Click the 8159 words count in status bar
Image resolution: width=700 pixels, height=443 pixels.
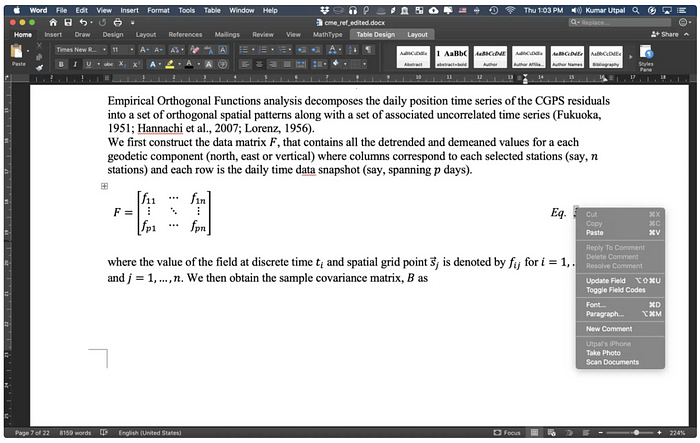click(75, 433)
